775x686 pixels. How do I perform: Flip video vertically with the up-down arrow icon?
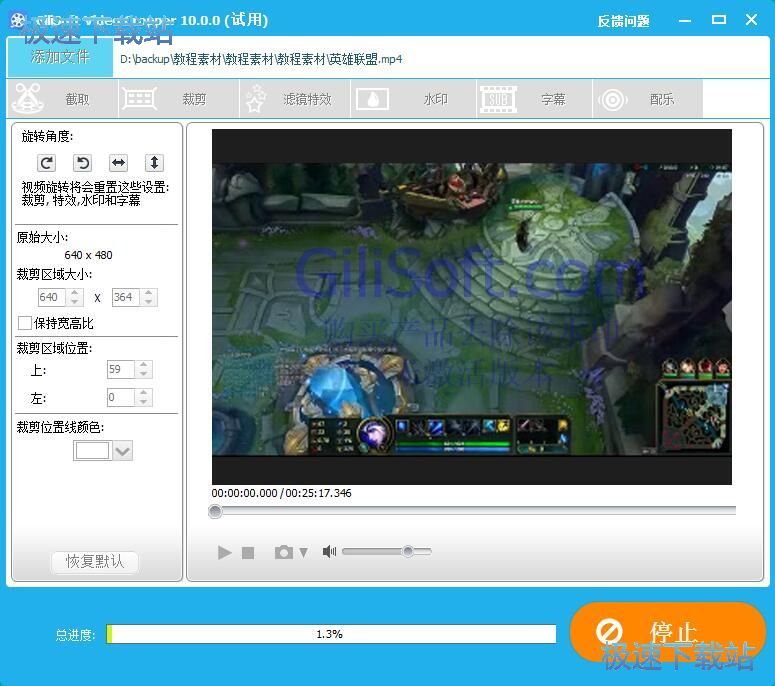[154, 163]
